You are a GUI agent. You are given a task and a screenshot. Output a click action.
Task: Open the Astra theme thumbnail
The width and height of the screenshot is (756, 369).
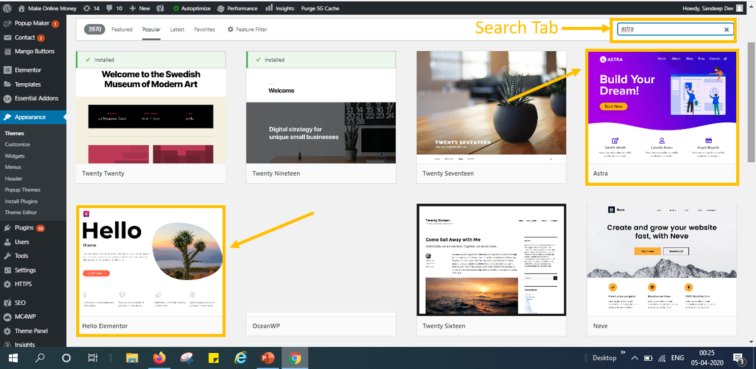point(662,107)
